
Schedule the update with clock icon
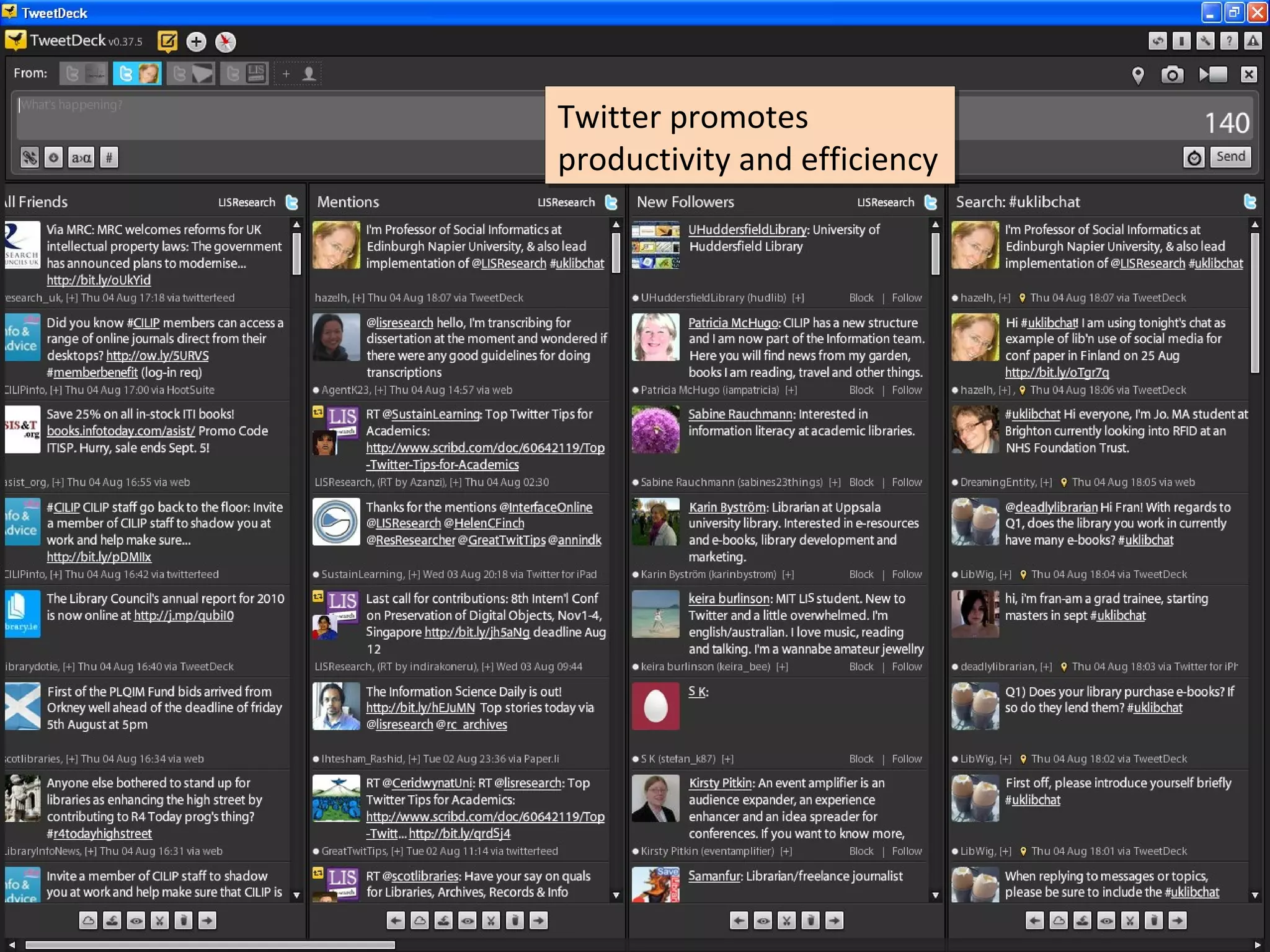(x=1194, y=157)
